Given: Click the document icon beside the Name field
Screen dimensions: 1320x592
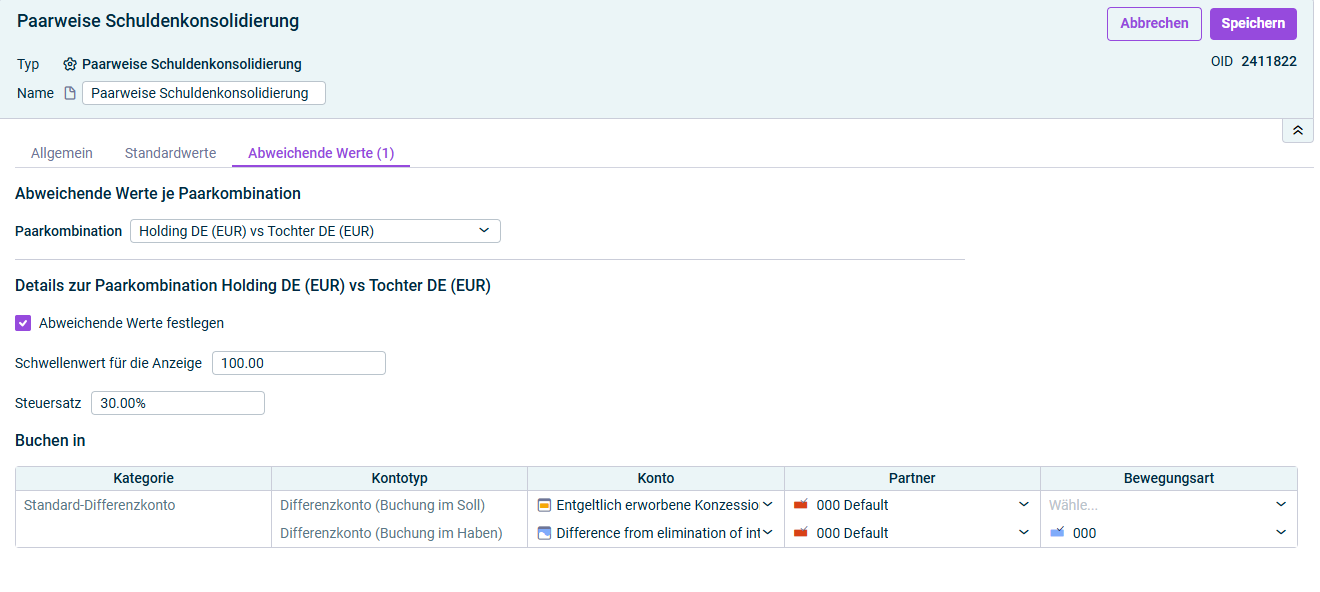Looking at the screenshot, I should click(x=70, y=93).
